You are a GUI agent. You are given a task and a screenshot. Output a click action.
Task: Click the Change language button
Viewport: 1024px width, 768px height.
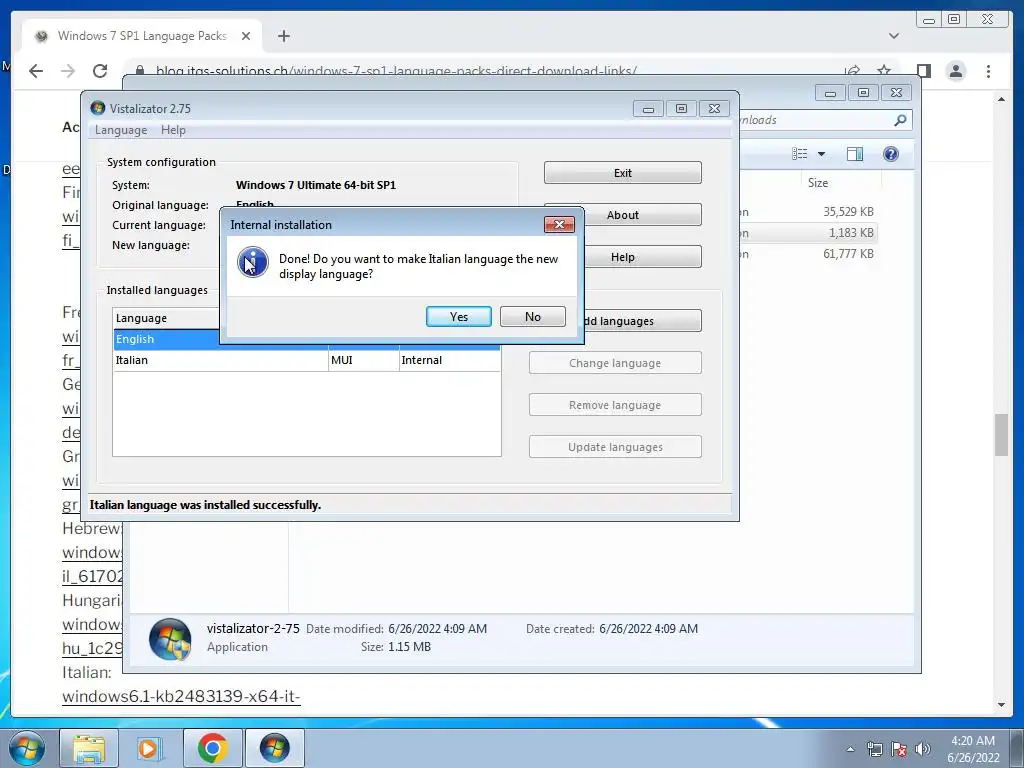(x=615, y=363)
